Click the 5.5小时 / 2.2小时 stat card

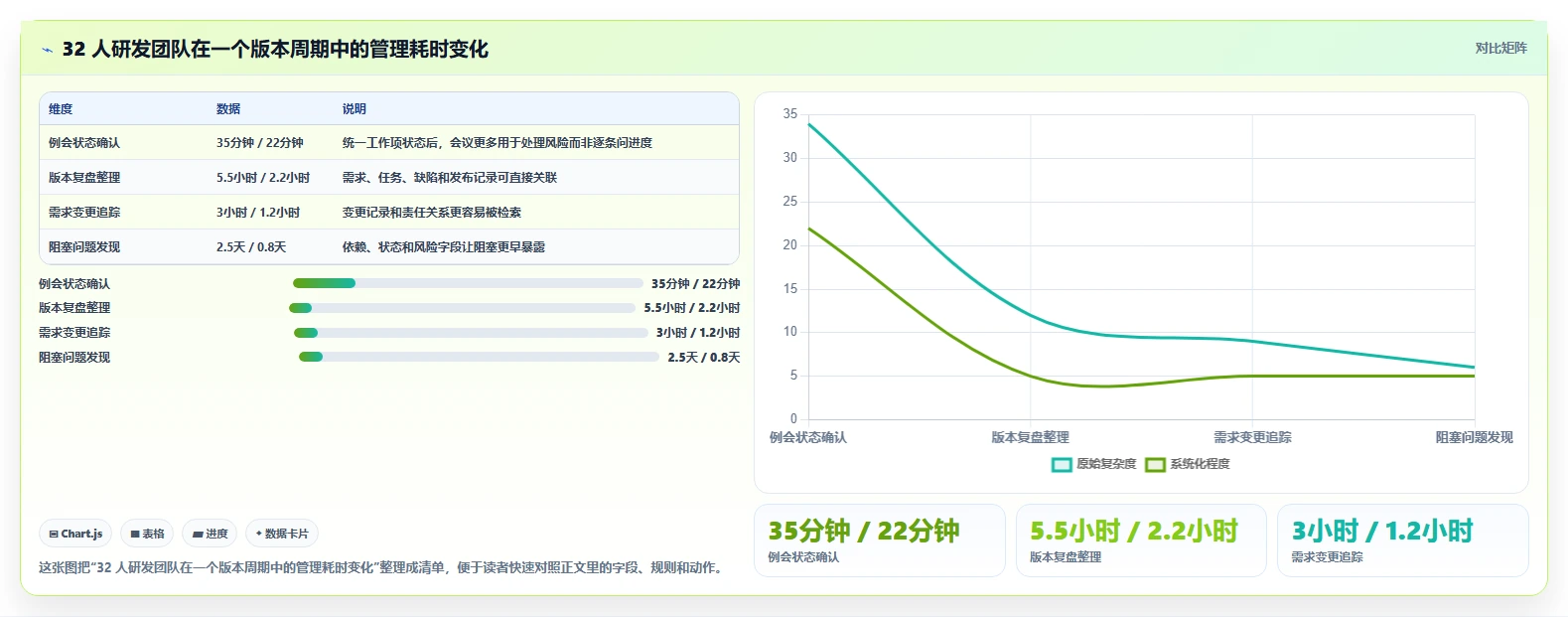[x=1141, y=540]
